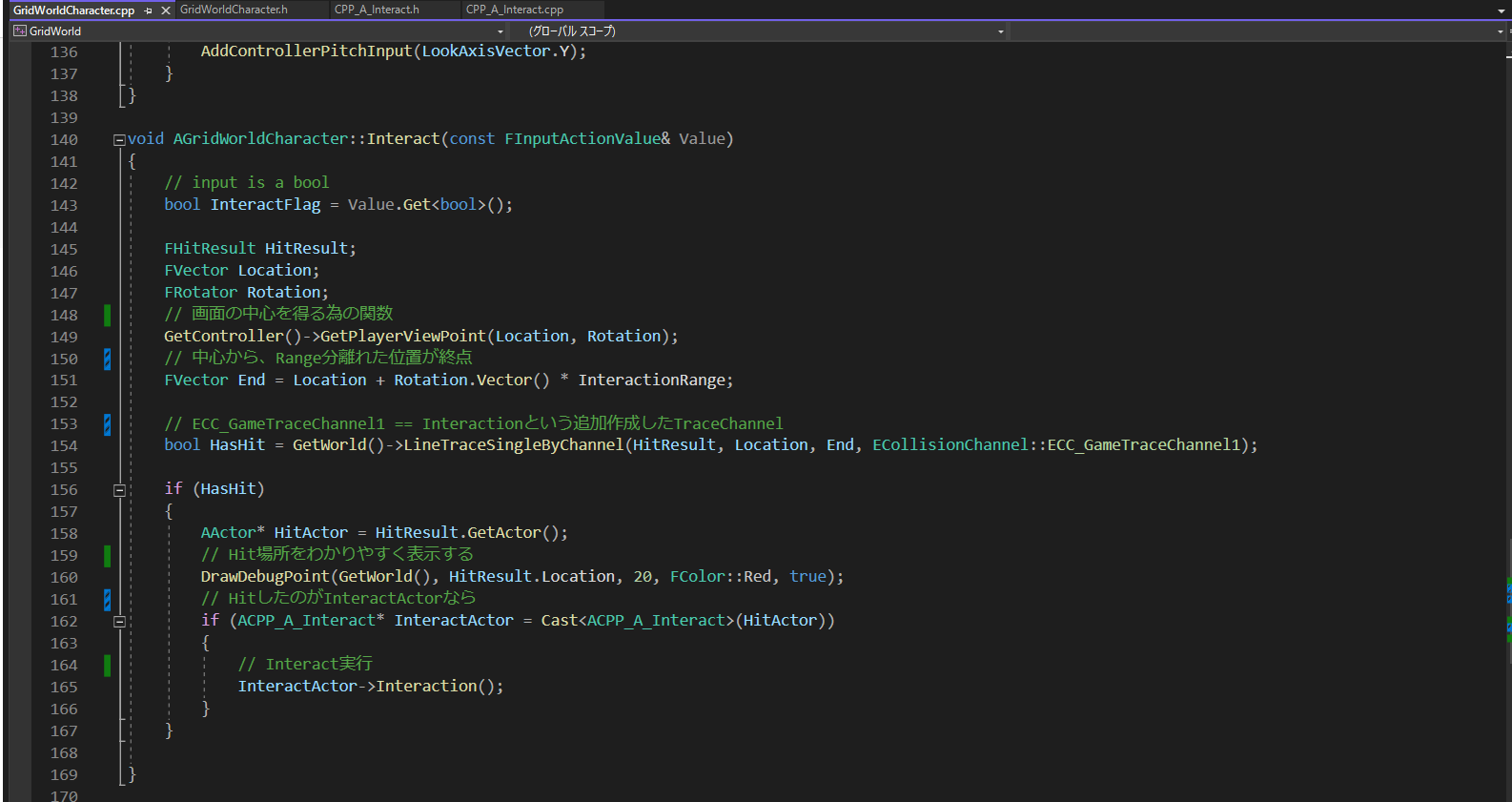Click the FColor::Red argument
The image size is (1512, 802).
point(721,576)
